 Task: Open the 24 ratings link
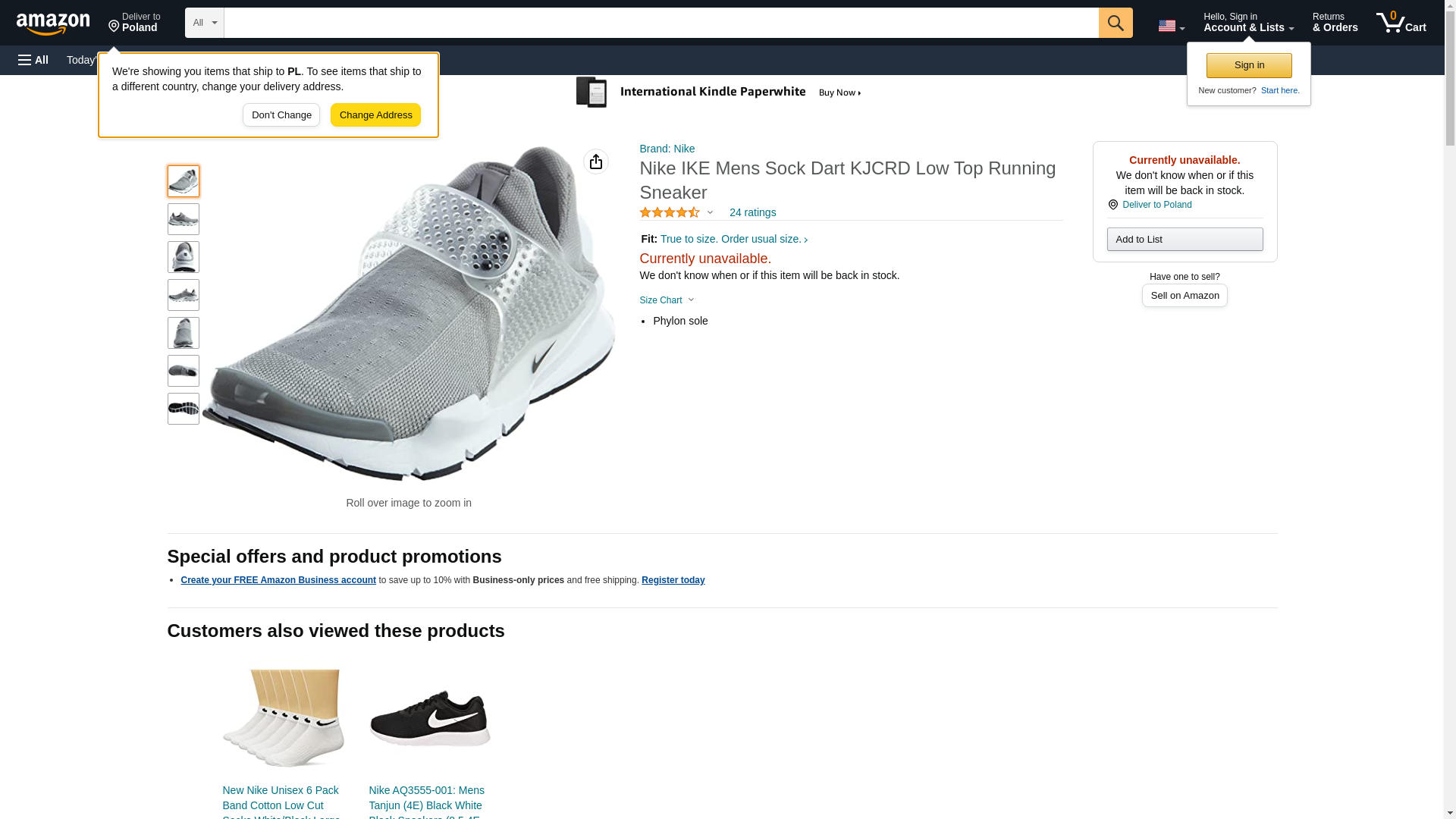[x=752, y=213]
